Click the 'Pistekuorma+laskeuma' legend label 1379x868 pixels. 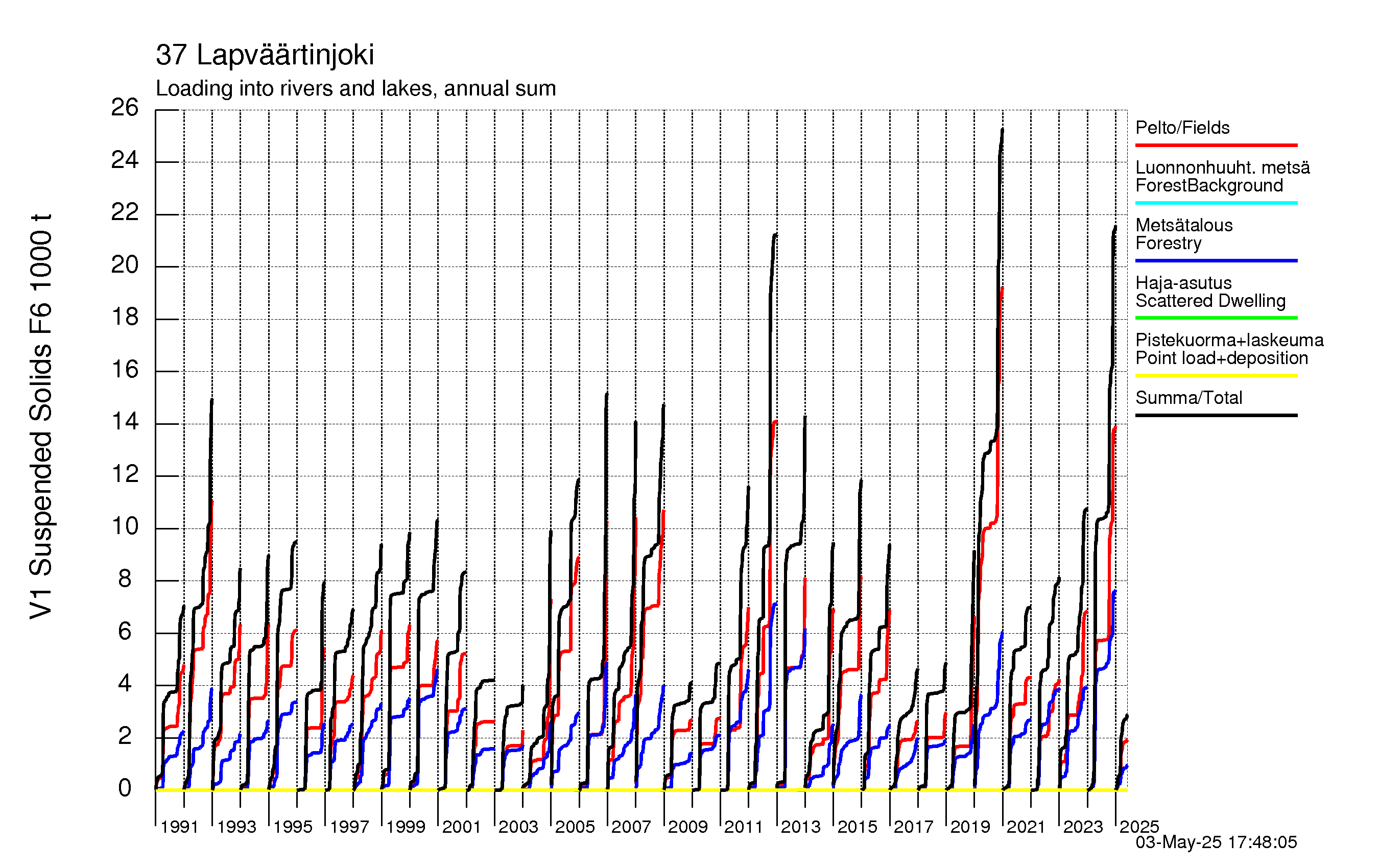(1229, 340)
